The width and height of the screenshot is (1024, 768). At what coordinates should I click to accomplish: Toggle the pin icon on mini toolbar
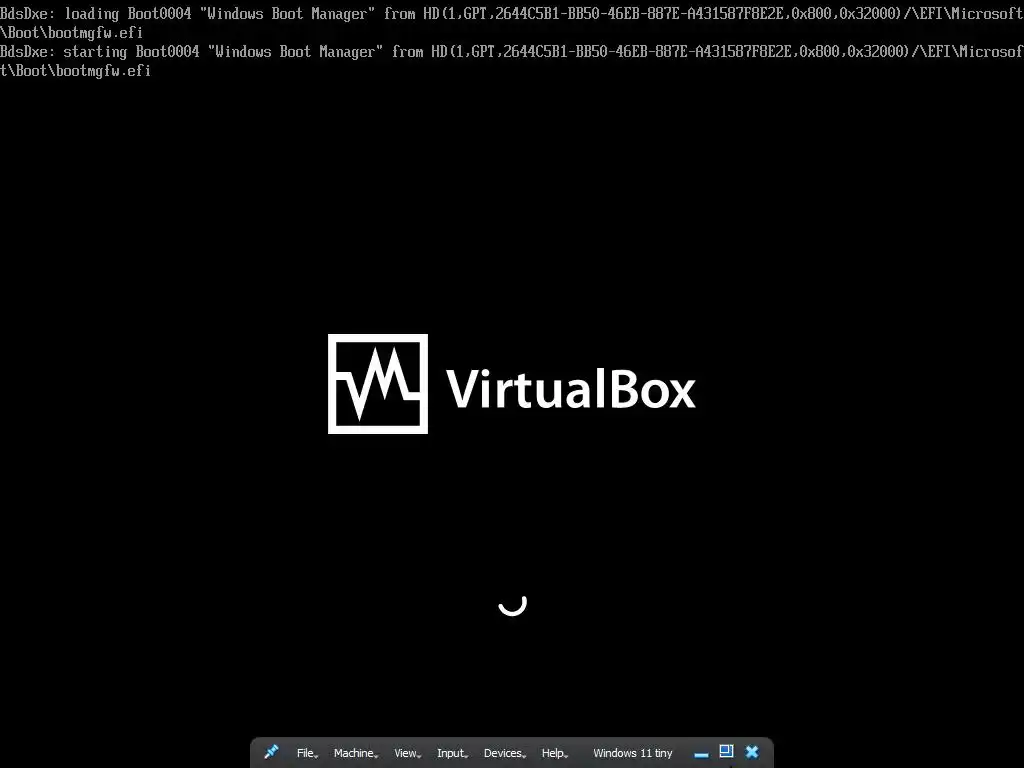click(271, 752)
